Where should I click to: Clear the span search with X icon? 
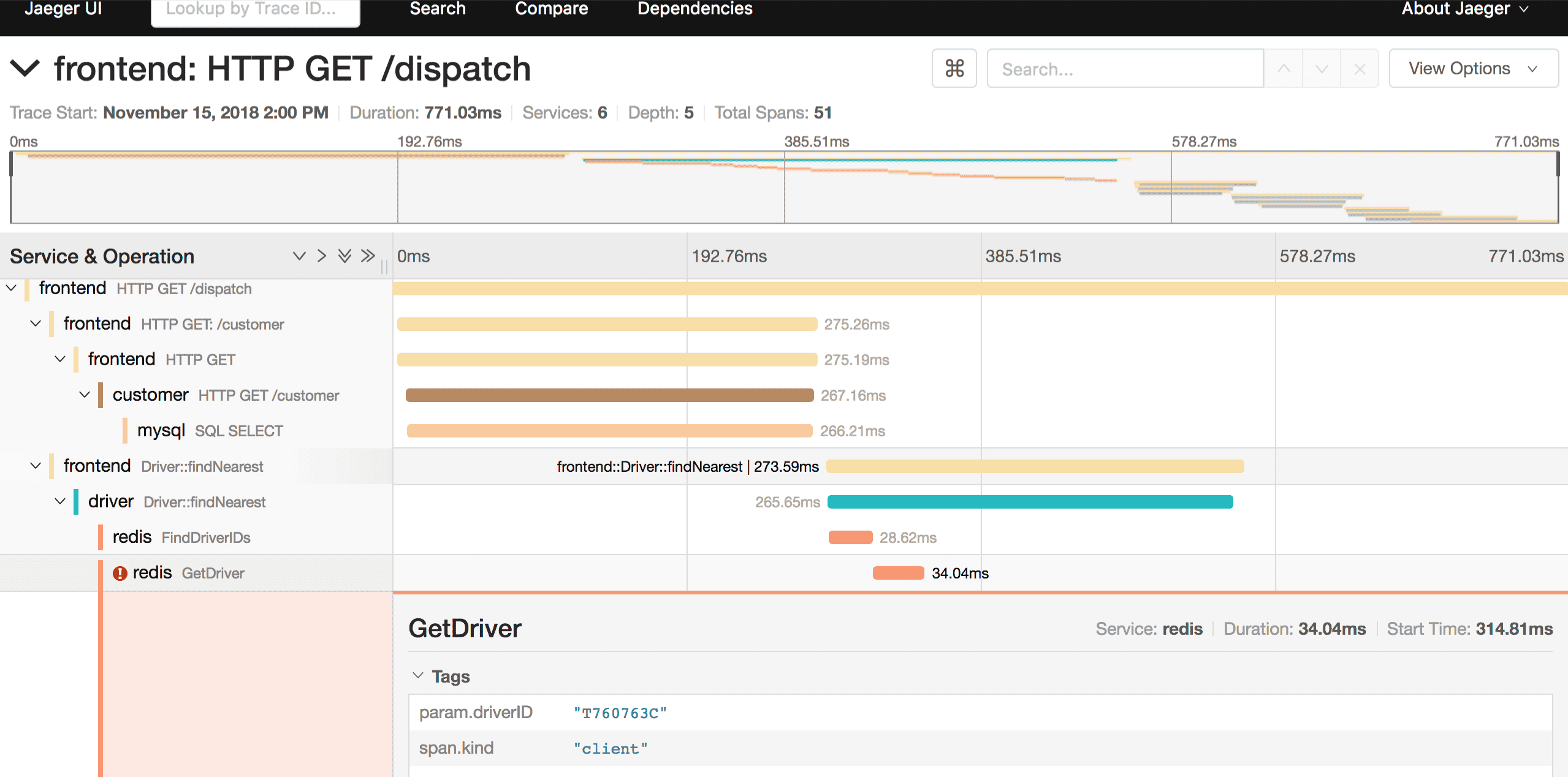1360,69
